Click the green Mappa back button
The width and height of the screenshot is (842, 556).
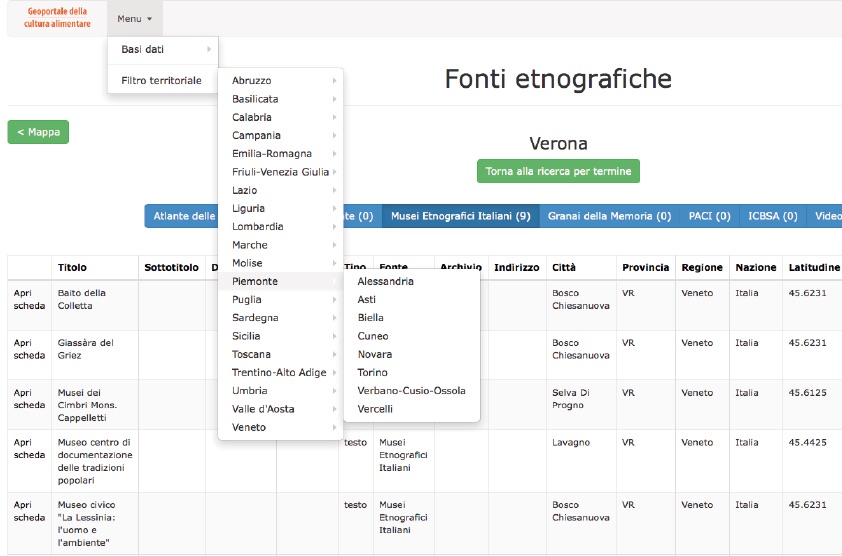coord(38,132)
